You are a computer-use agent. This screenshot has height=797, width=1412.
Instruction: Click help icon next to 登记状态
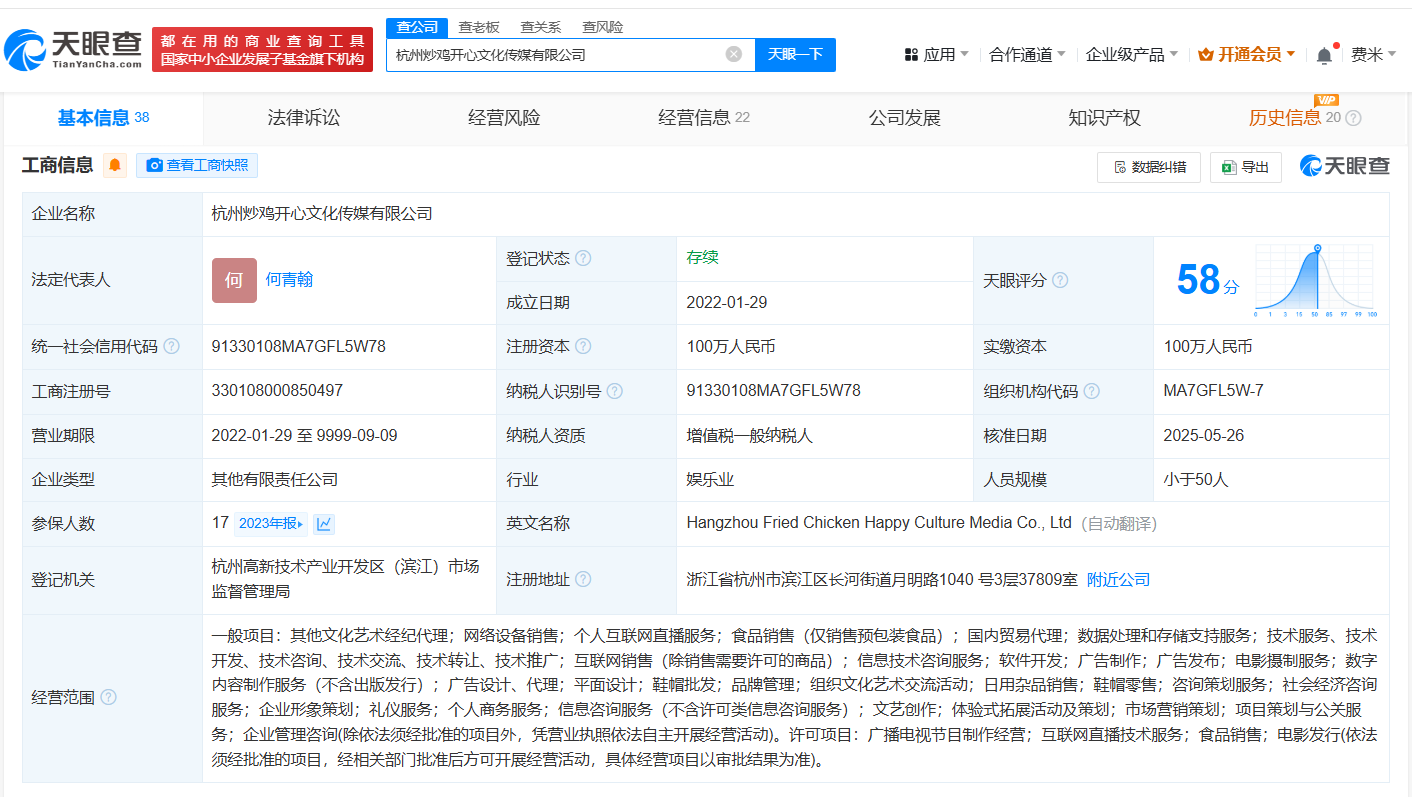pos(583,258)
